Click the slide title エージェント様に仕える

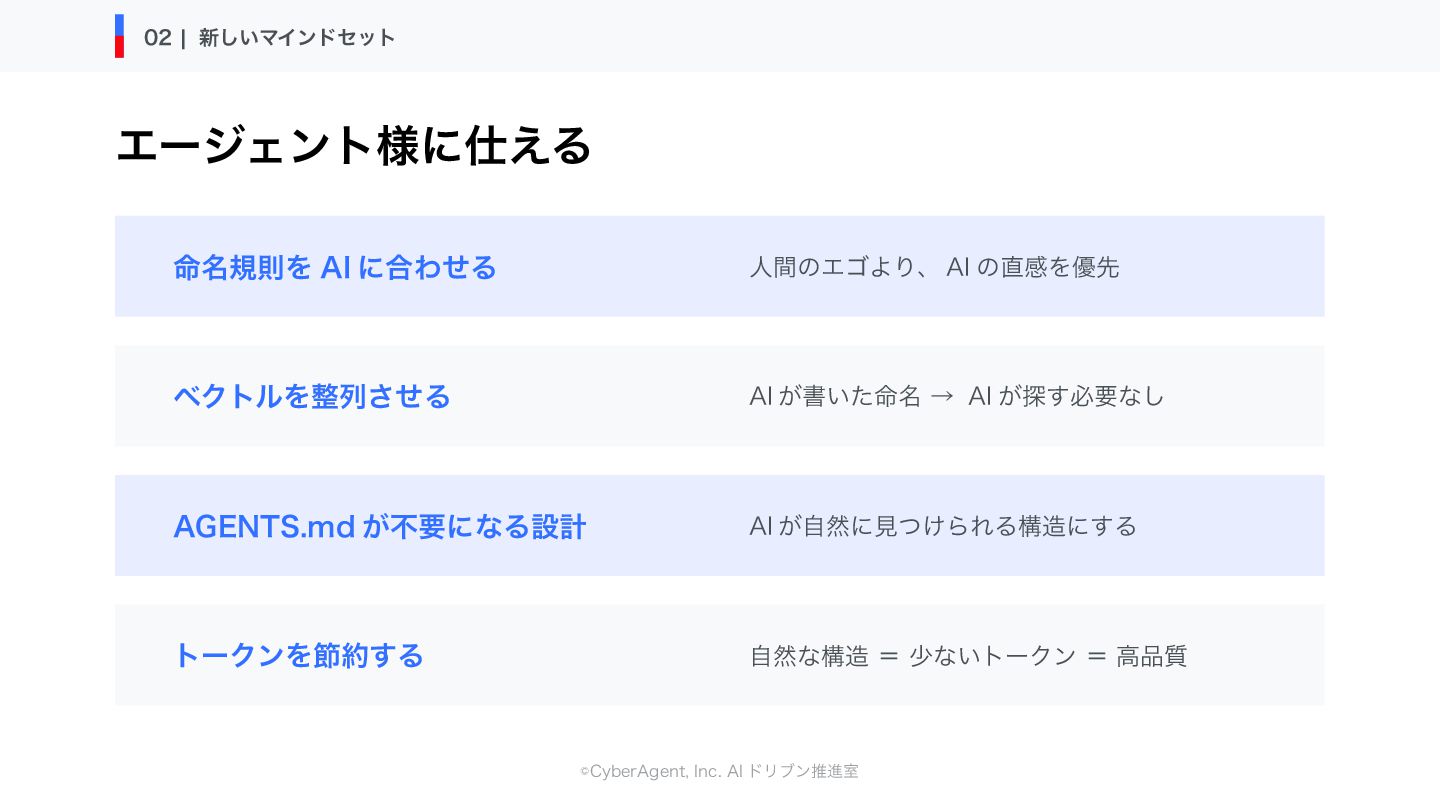click(x=354, y=146)
